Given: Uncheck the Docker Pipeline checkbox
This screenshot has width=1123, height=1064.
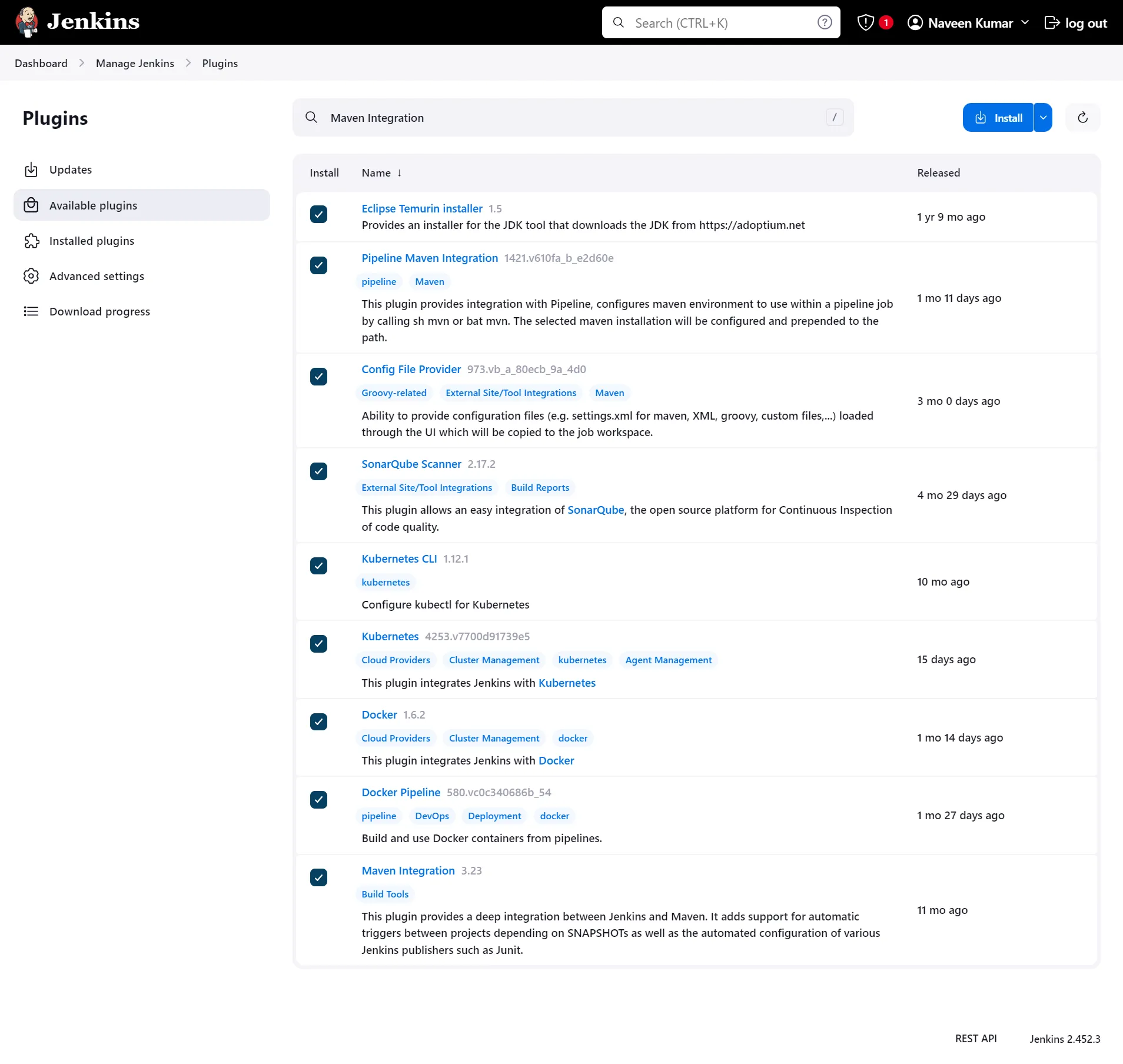Looking at the screenshot, I should click(x=318, y=800).
